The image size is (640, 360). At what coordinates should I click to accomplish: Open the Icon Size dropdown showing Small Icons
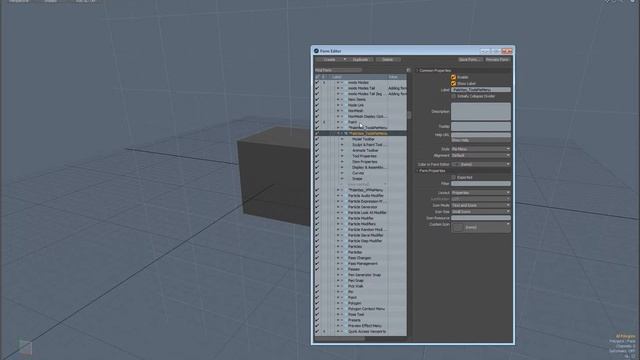click(x=481, y=212)
